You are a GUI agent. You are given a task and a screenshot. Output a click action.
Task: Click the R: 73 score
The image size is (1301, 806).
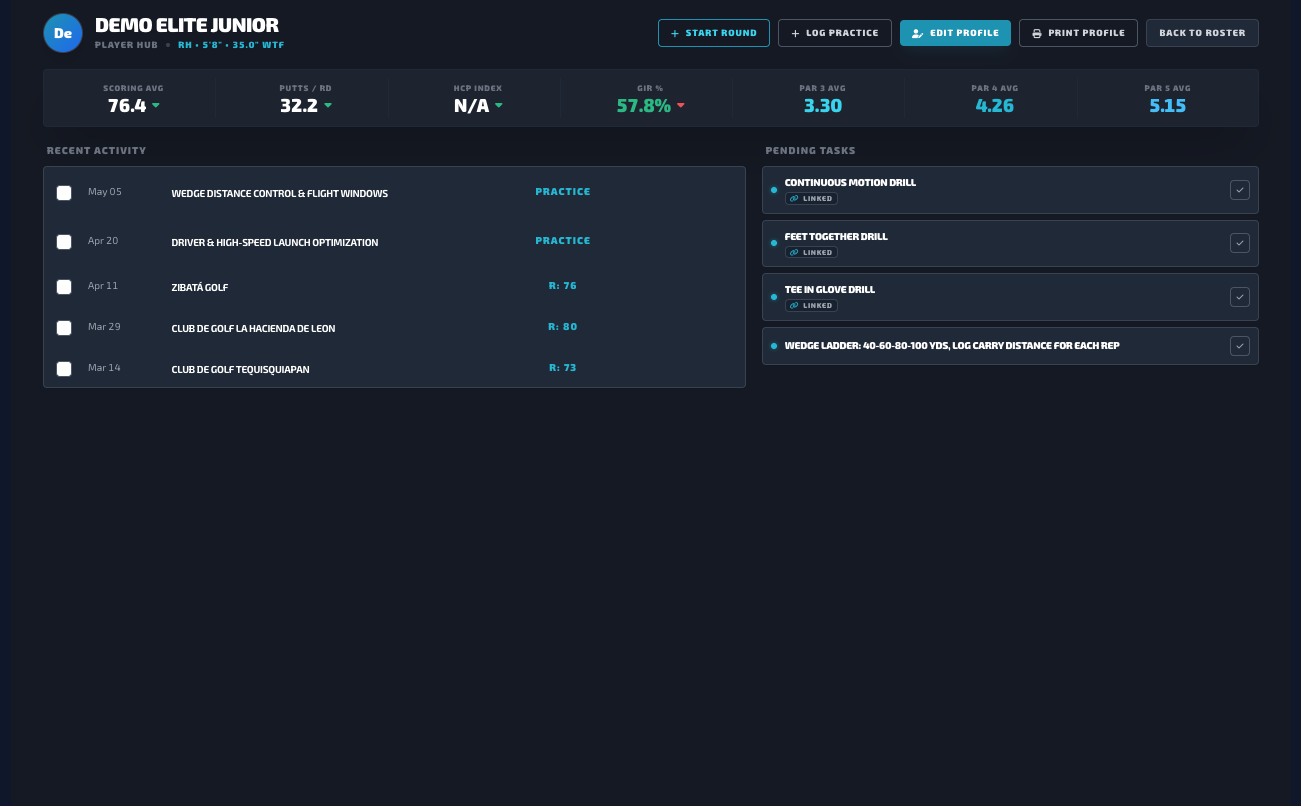[563, 368]
